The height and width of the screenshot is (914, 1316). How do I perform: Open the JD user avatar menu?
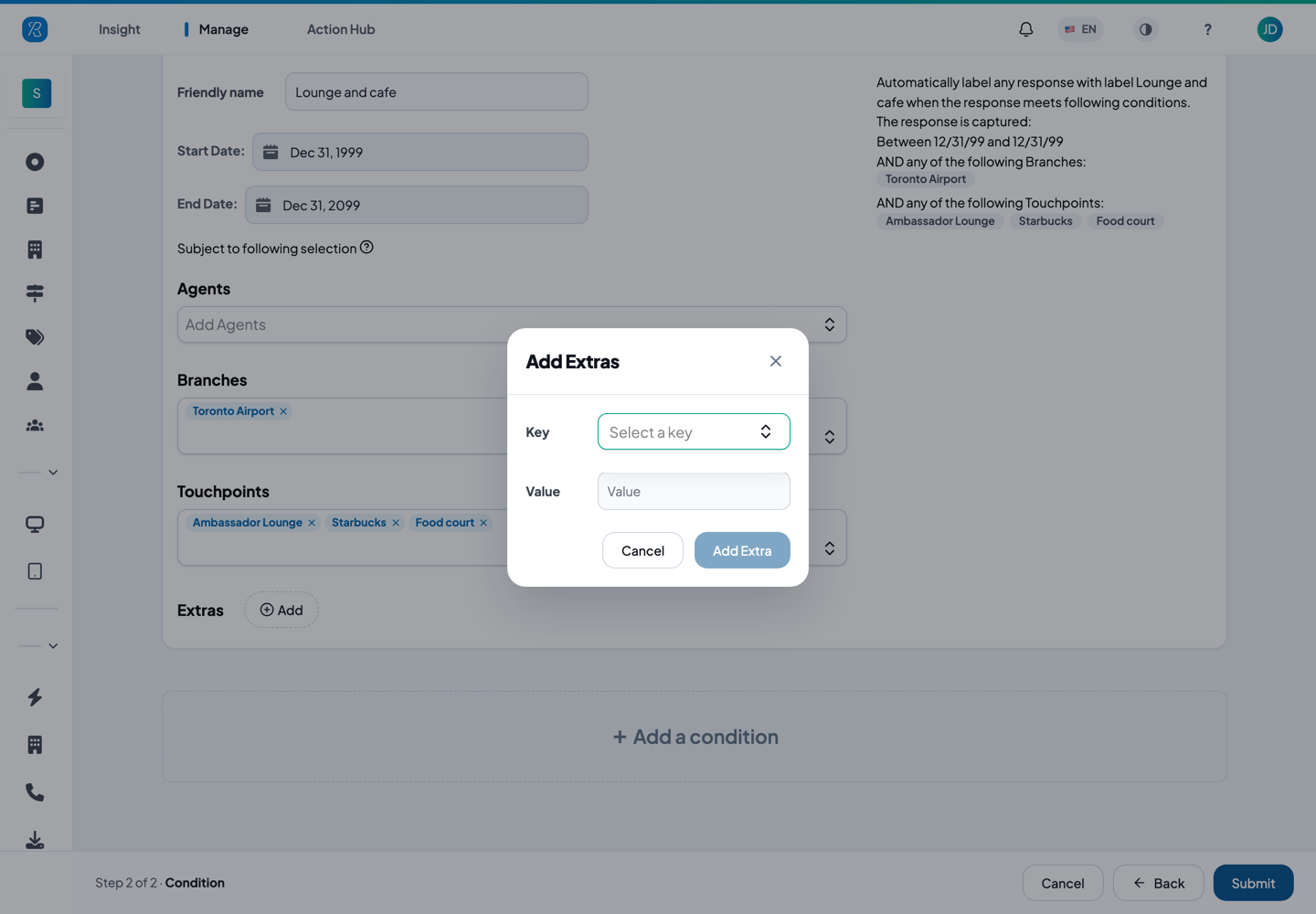(x=1269, y=29)
